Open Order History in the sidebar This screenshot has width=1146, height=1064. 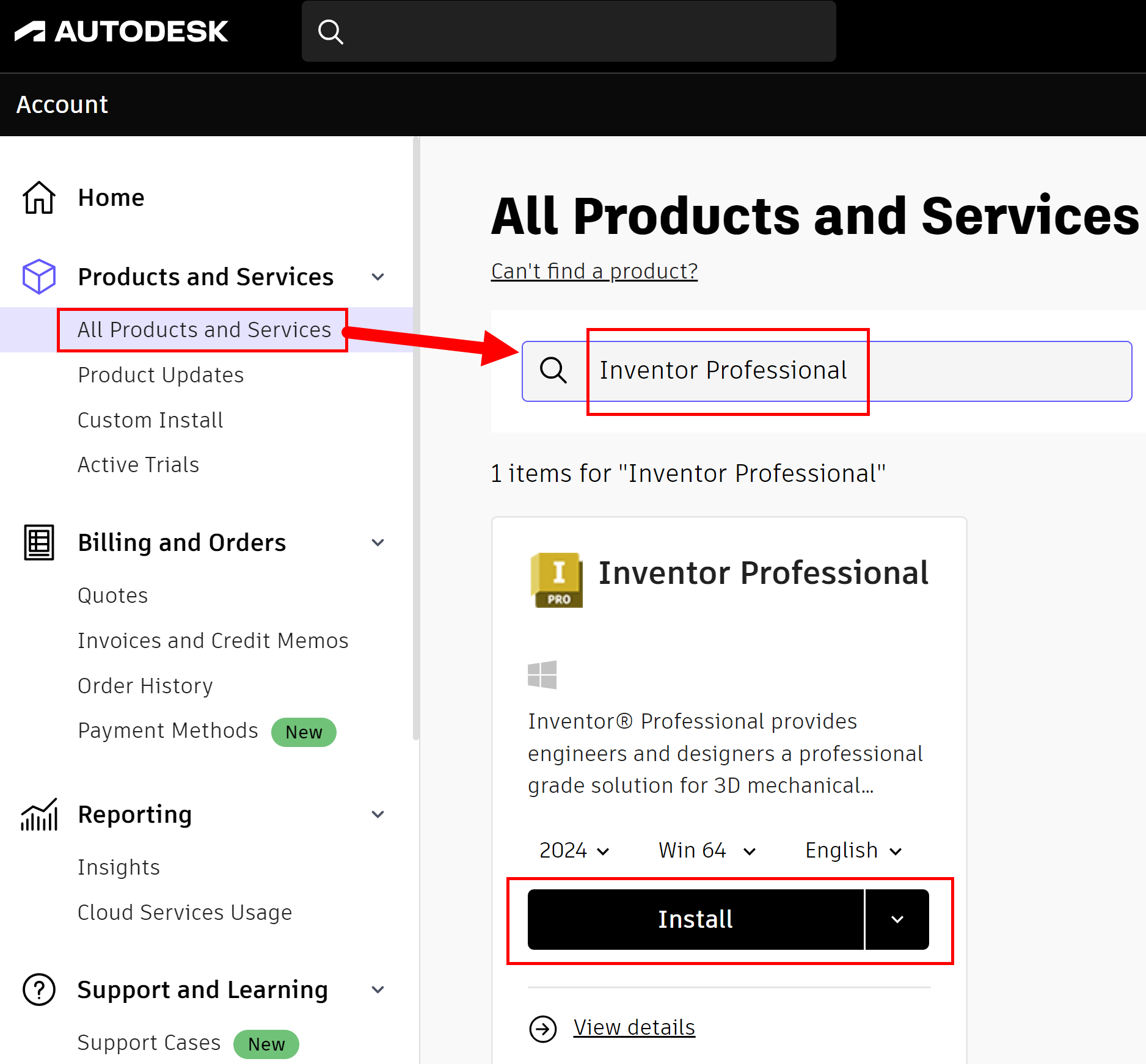145,685
